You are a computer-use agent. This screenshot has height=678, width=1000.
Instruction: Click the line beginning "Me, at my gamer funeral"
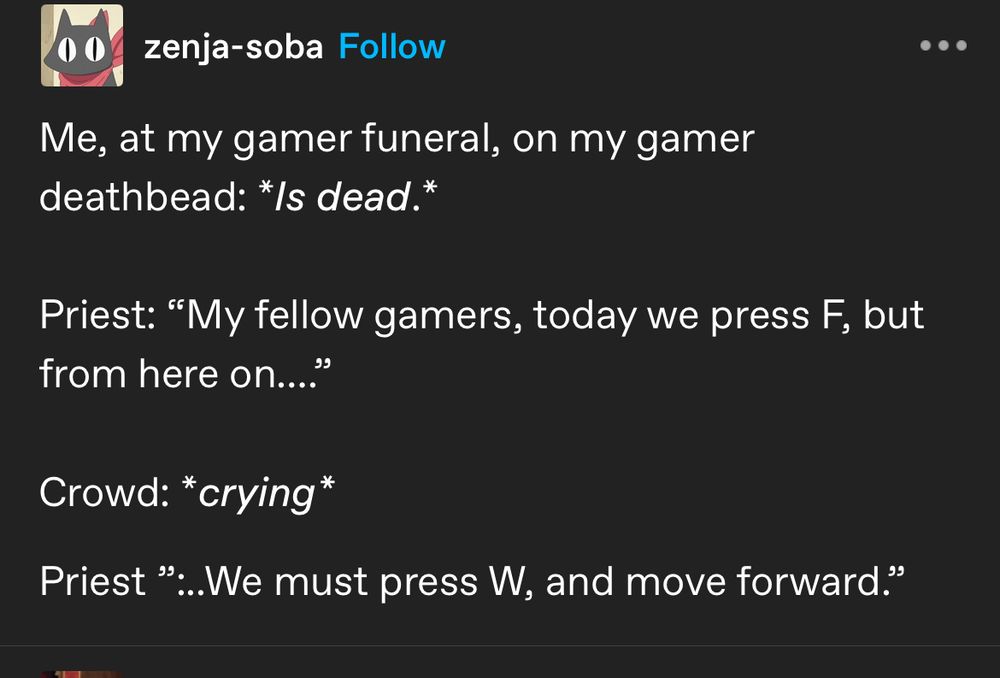pos(396,138)
